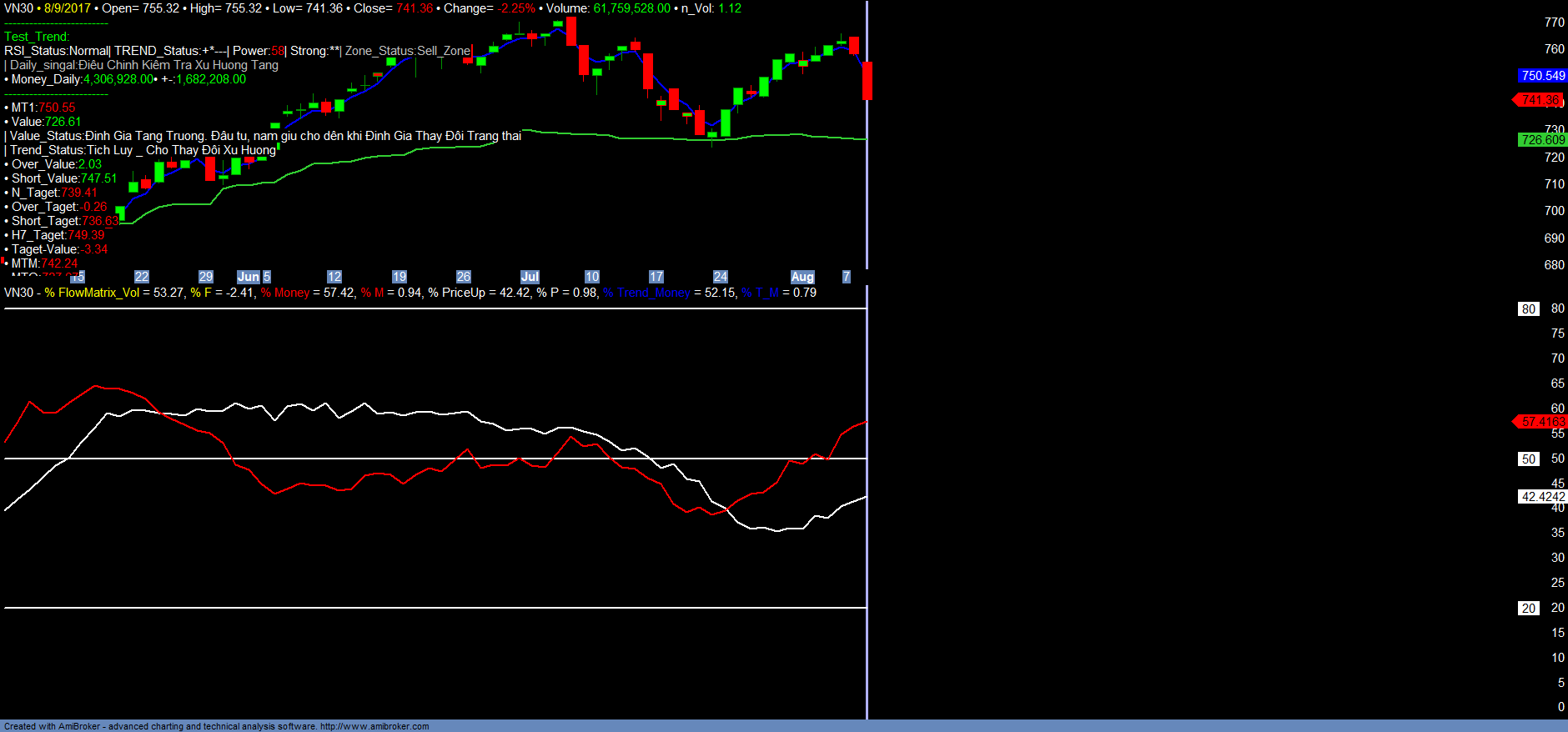Click the '% F = -2.41' legend entry
The image size is (1568, 732).
tap(222, 293)
